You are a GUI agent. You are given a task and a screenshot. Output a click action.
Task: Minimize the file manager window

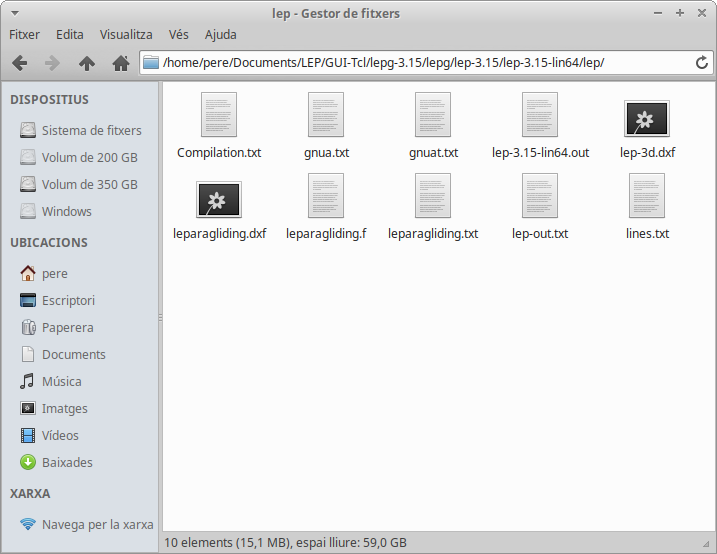point(658,13)
